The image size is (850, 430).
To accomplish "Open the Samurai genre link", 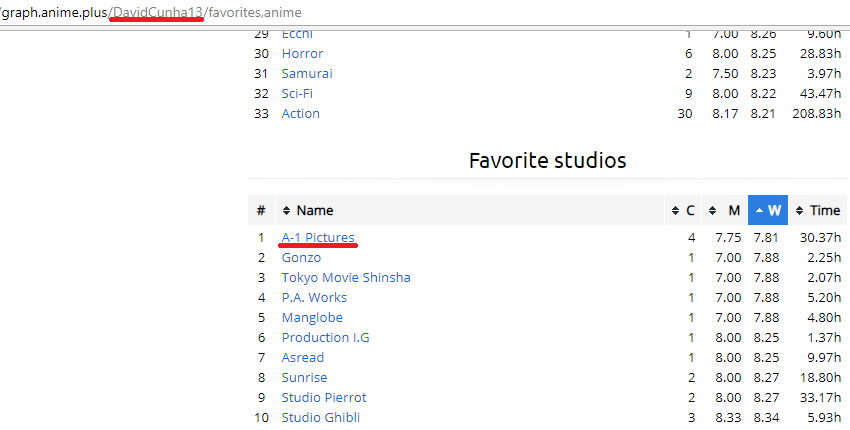I will coord(307,73).
